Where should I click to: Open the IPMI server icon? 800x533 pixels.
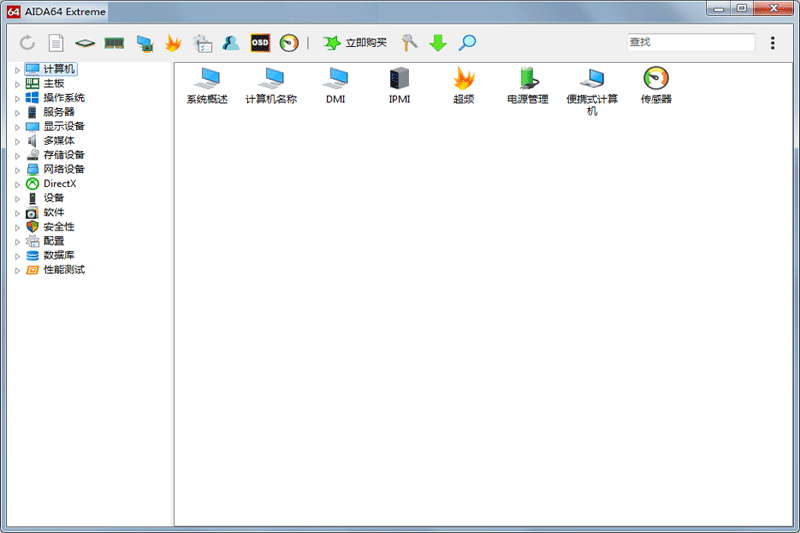(400, 79)
